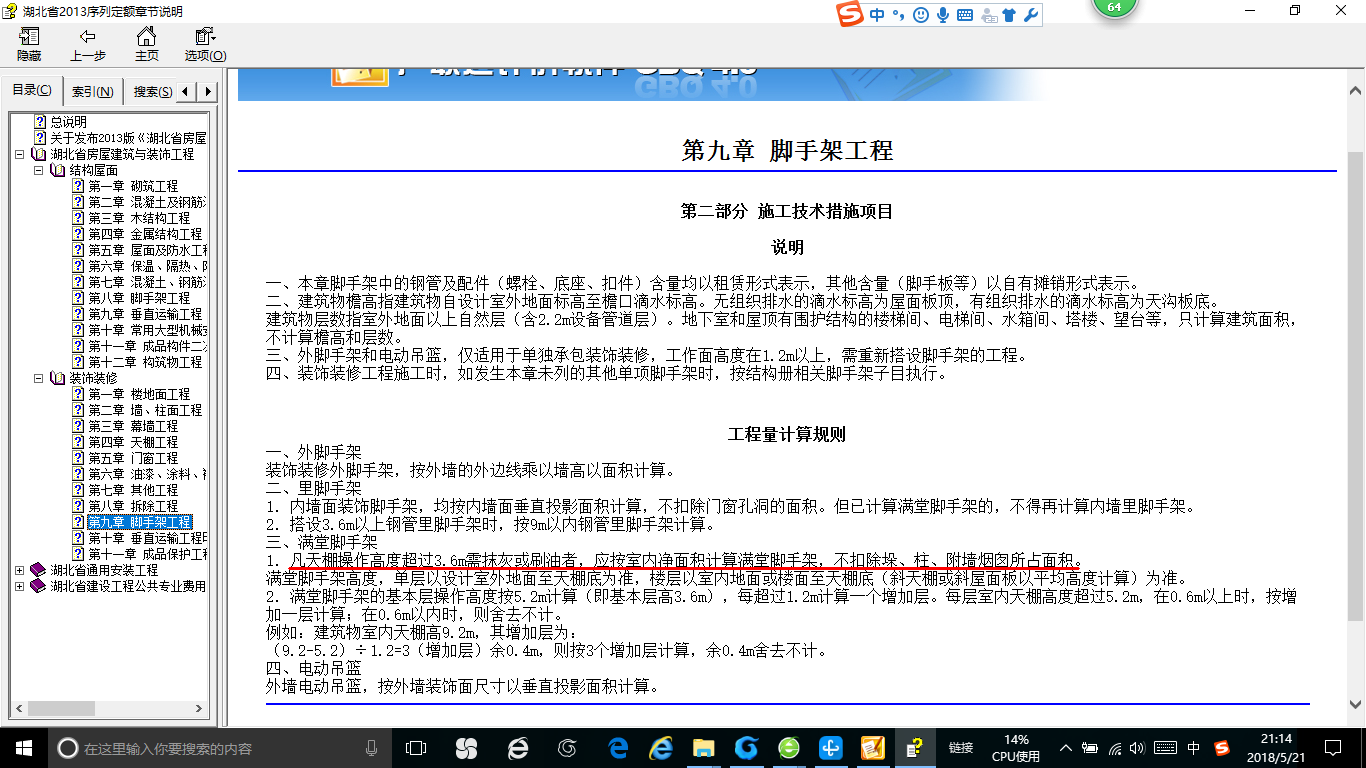Toggle Sogou 中 Chinese/English mode
The image size is (1366, 768).
tap(877, 15)
